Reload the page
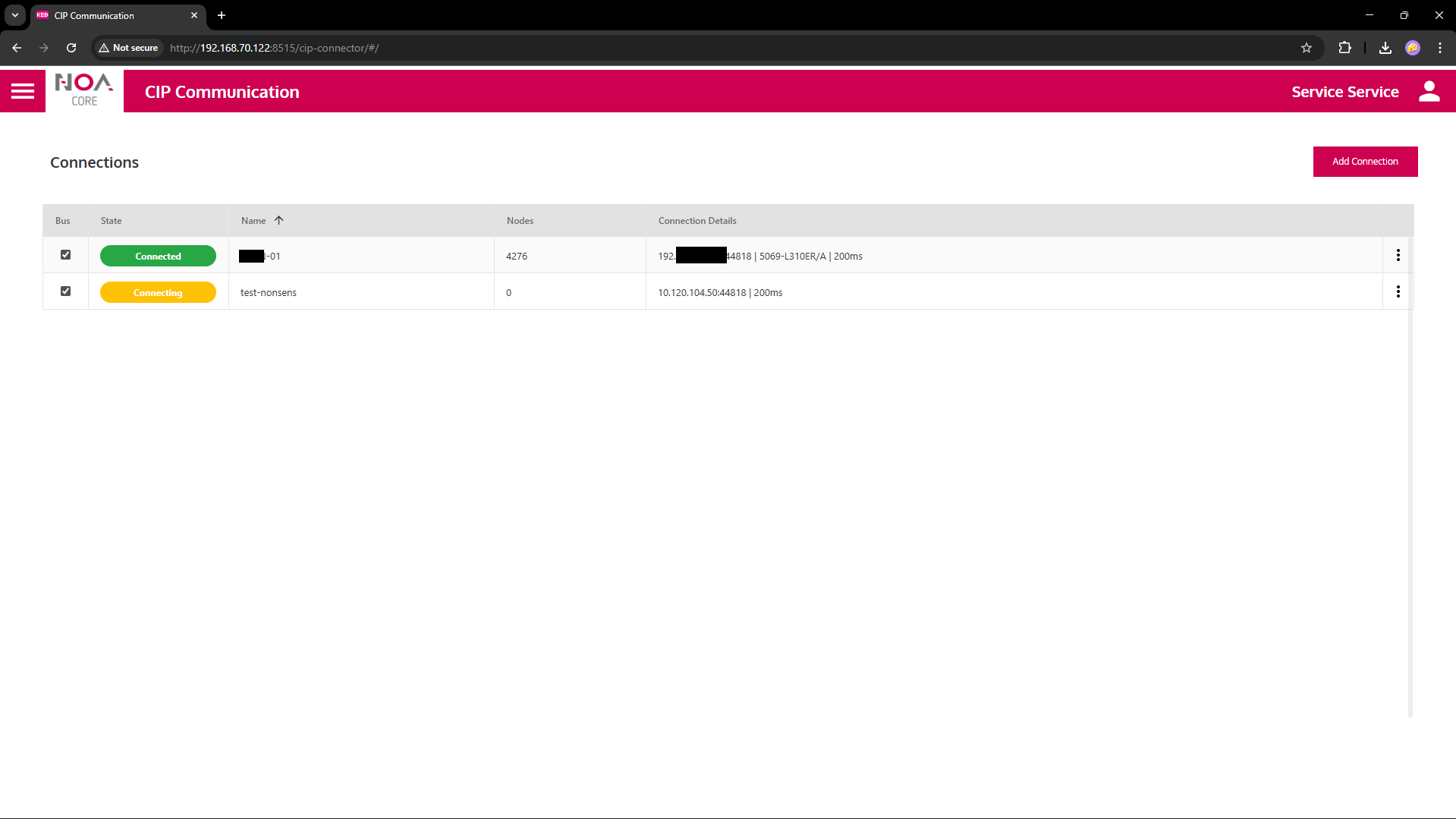This screenshot has width=1456, height=819. [x=71, y=48]
